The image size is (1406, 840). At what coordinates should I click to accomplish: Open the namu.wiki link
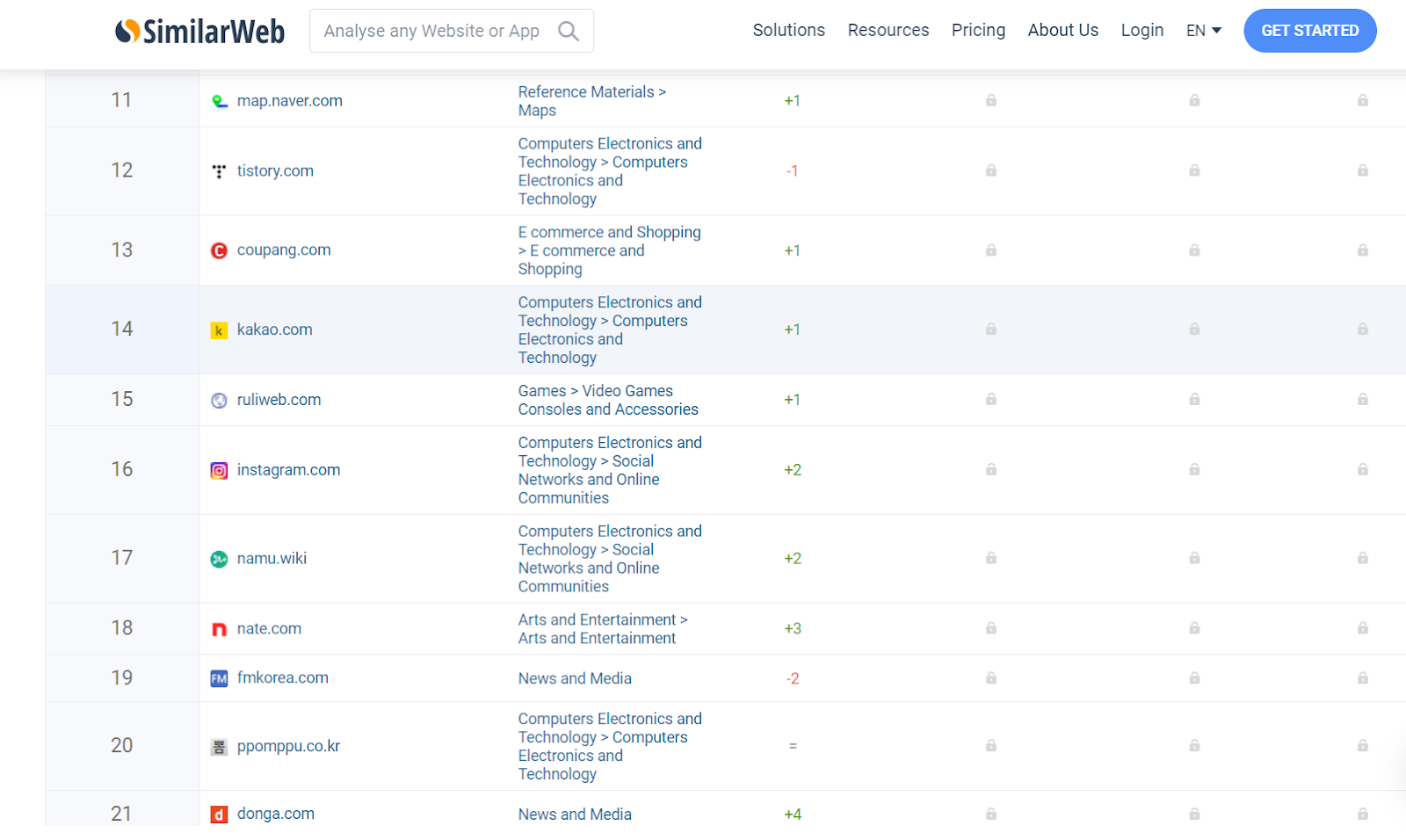coord(272,558)
